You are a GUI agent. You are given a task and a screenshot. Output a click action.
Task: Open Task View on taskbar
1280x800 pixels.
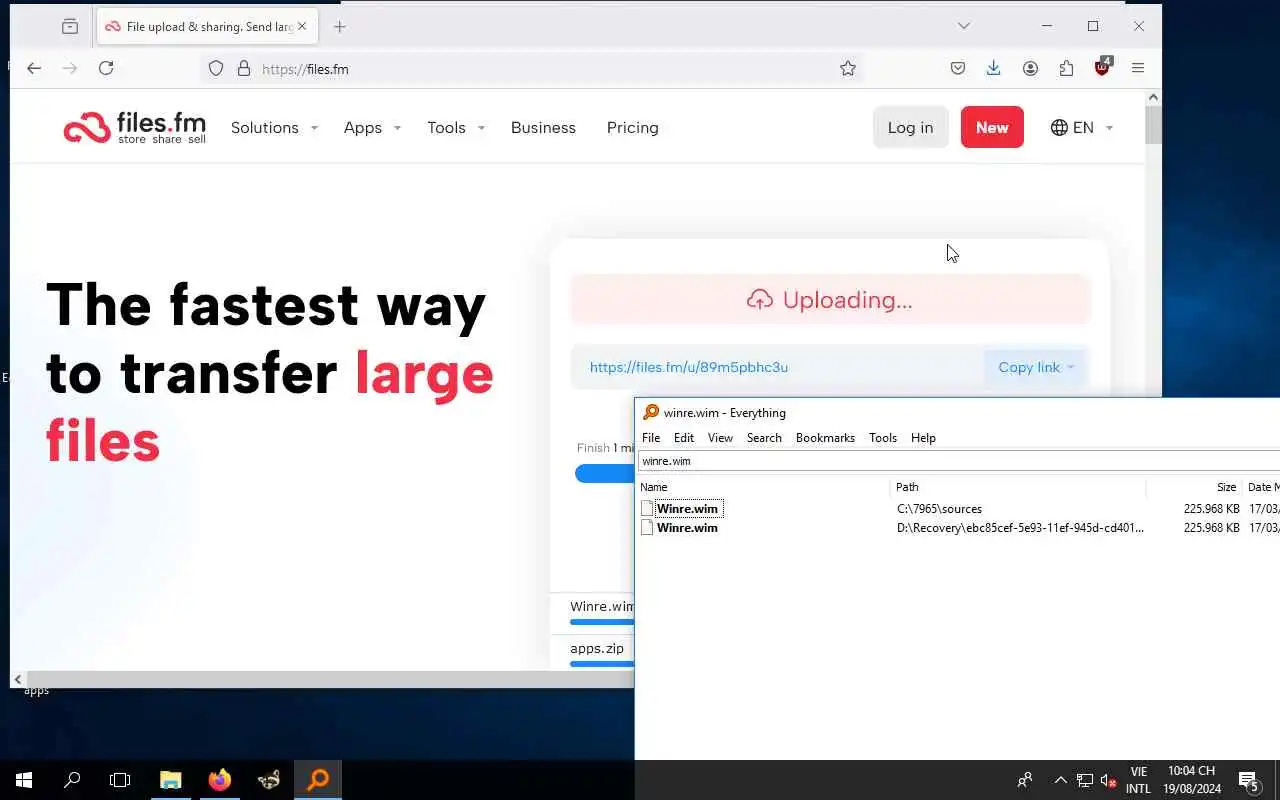click(x=120, y=780)
